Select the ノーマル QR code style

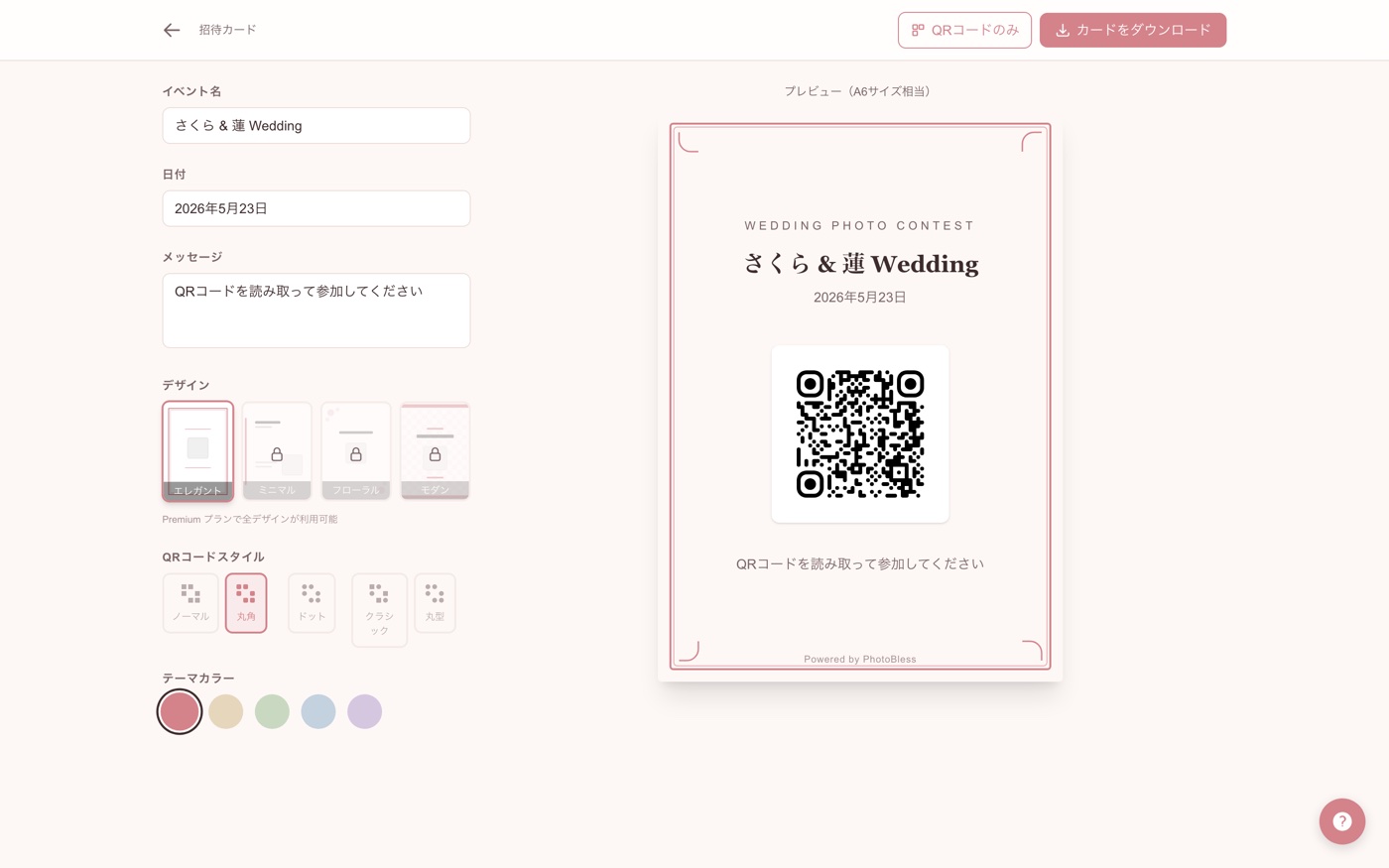(190, 602)
